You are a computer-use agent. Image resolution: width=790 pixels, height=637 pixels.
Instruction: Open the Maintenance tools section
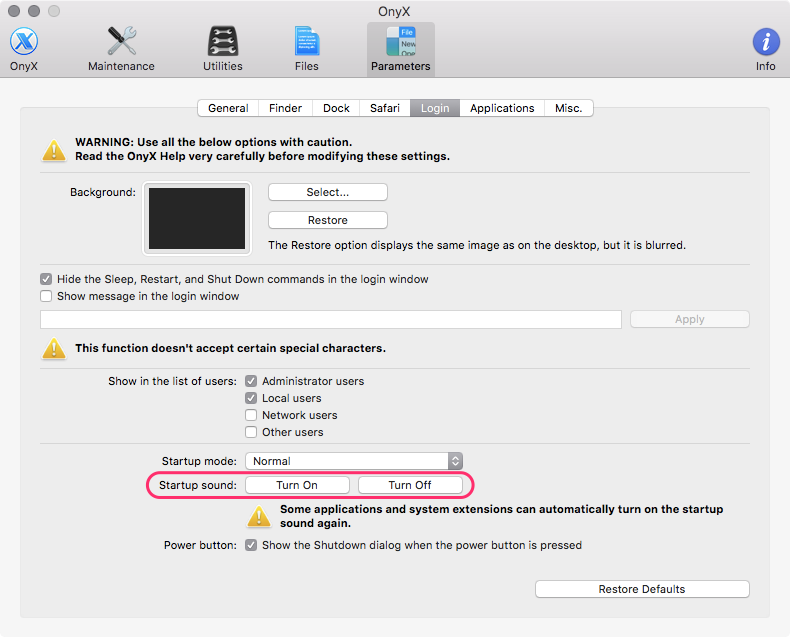(121, 49)
